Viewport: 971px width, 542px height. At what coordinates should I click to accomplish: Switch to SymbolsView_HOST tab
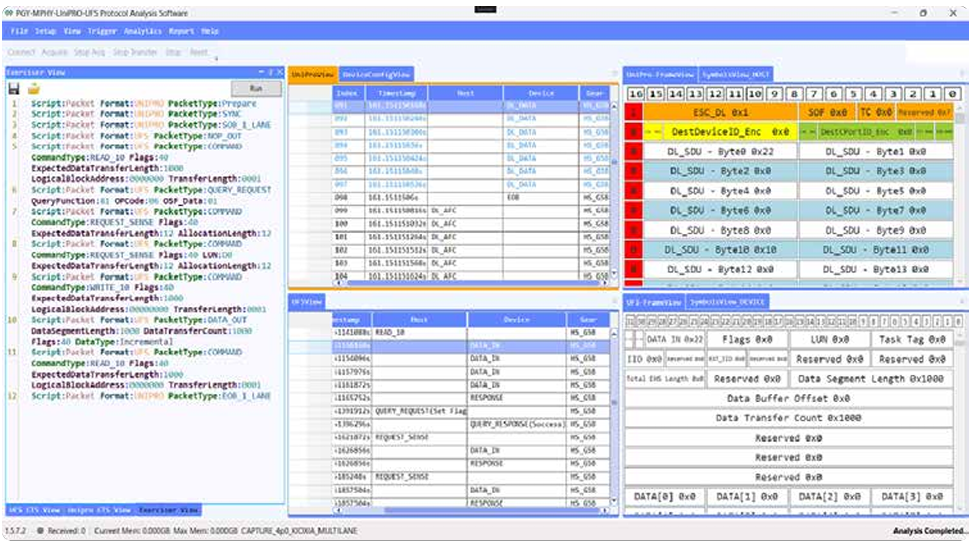point(735,74)
